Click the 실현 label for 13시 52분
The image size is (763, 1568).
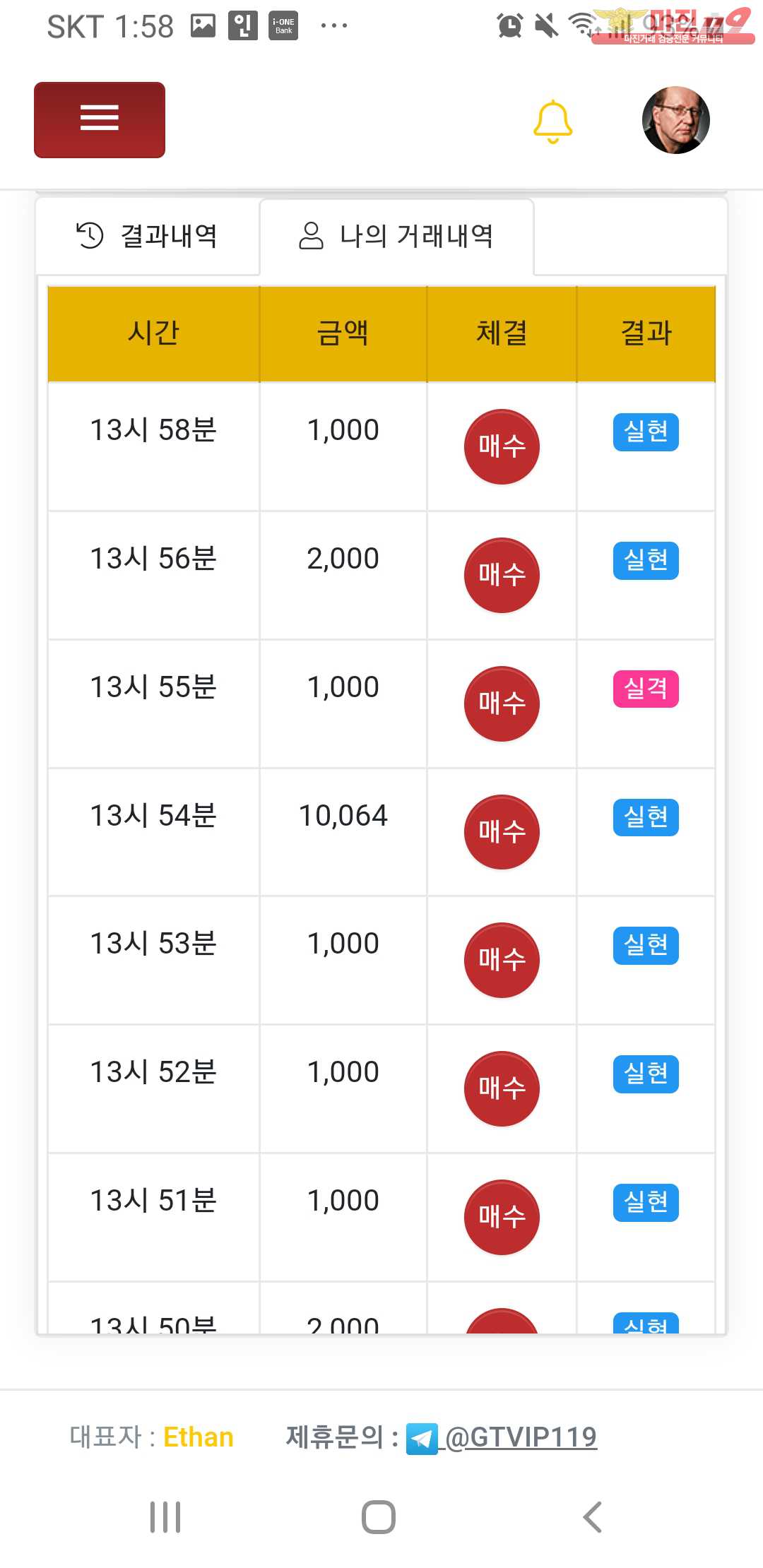[646, 1074]
